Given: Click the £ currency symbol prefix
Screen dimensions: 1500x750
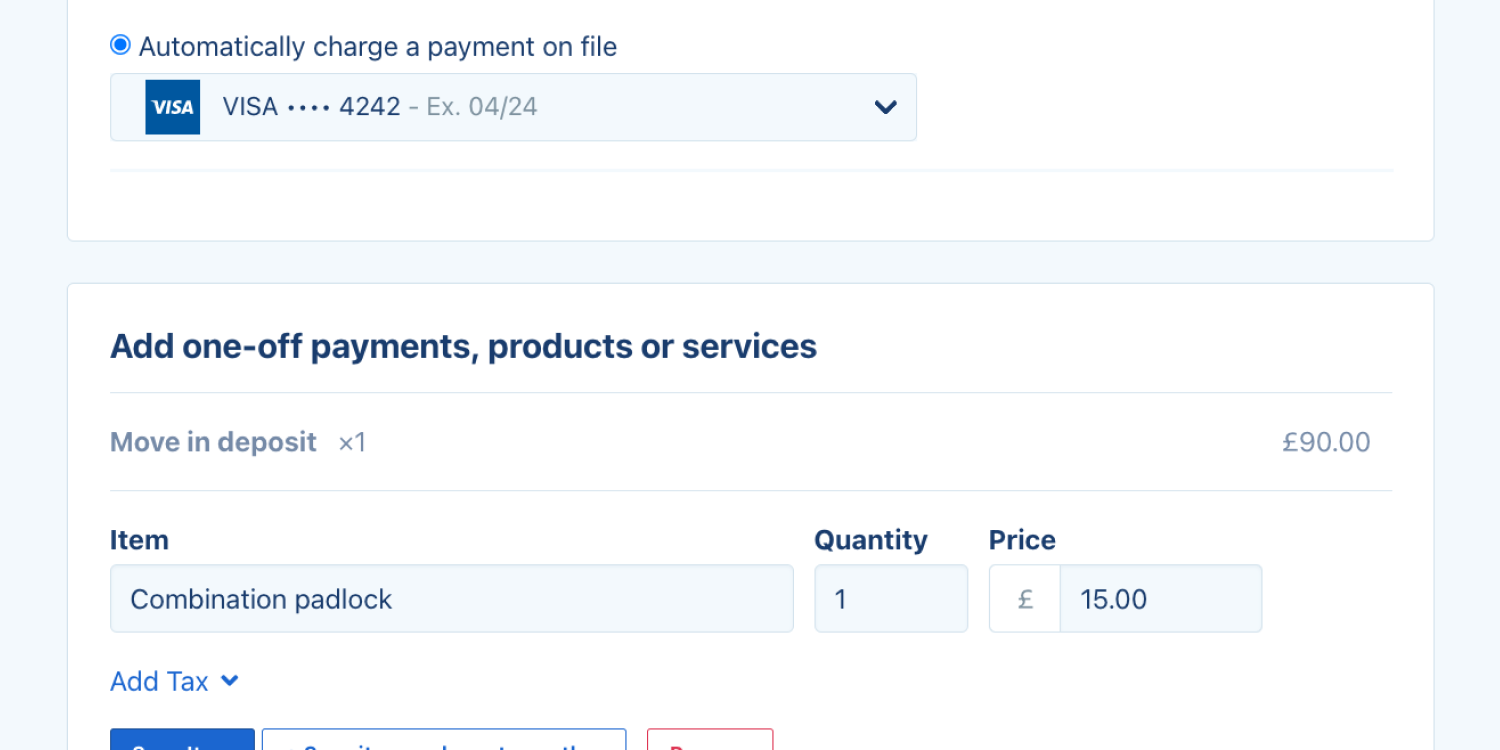Looking at the screenshot, I should coord(1025,599).
